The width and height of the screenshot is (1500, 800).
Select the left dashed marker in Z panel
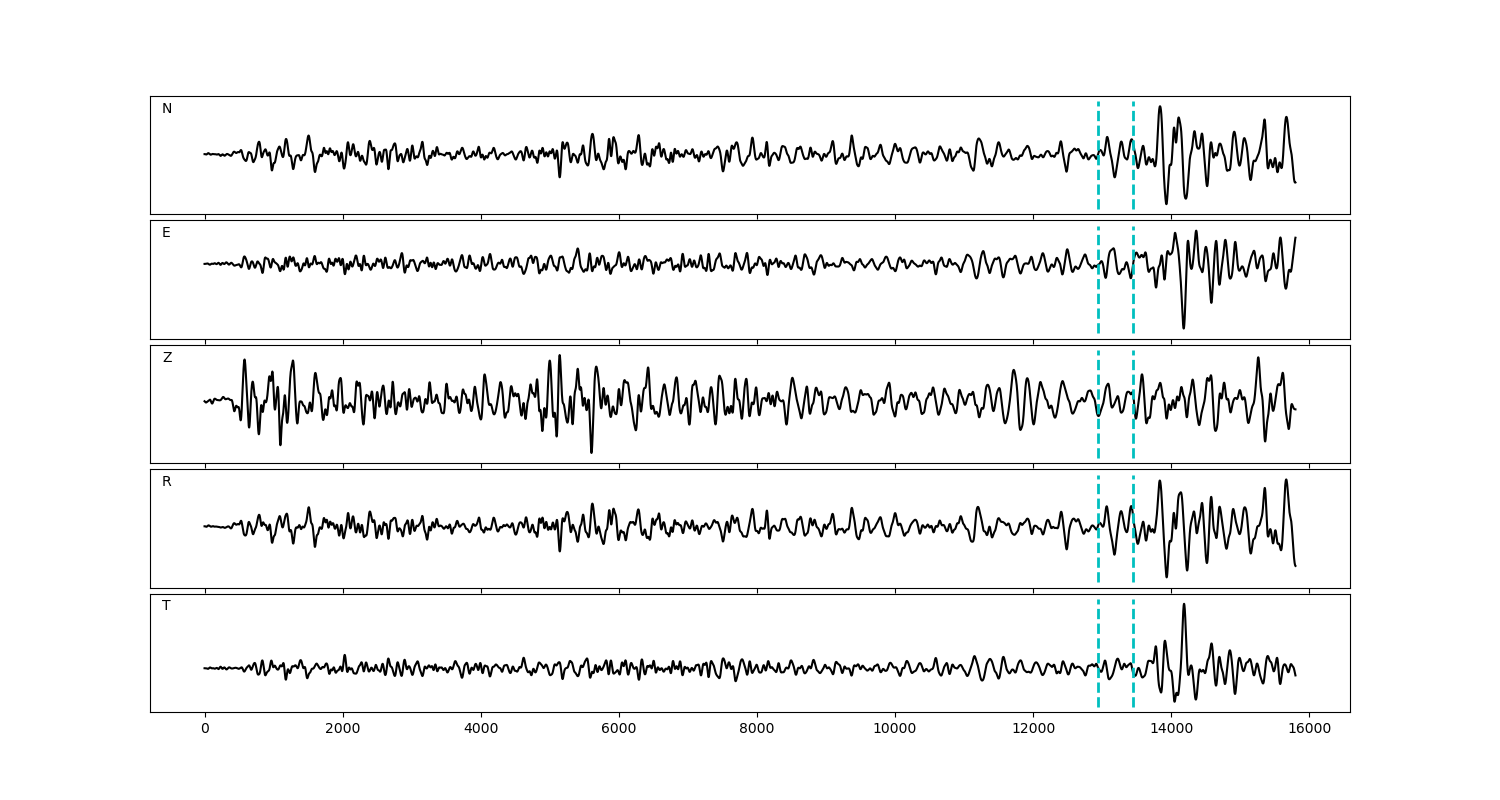point(1098,404)
